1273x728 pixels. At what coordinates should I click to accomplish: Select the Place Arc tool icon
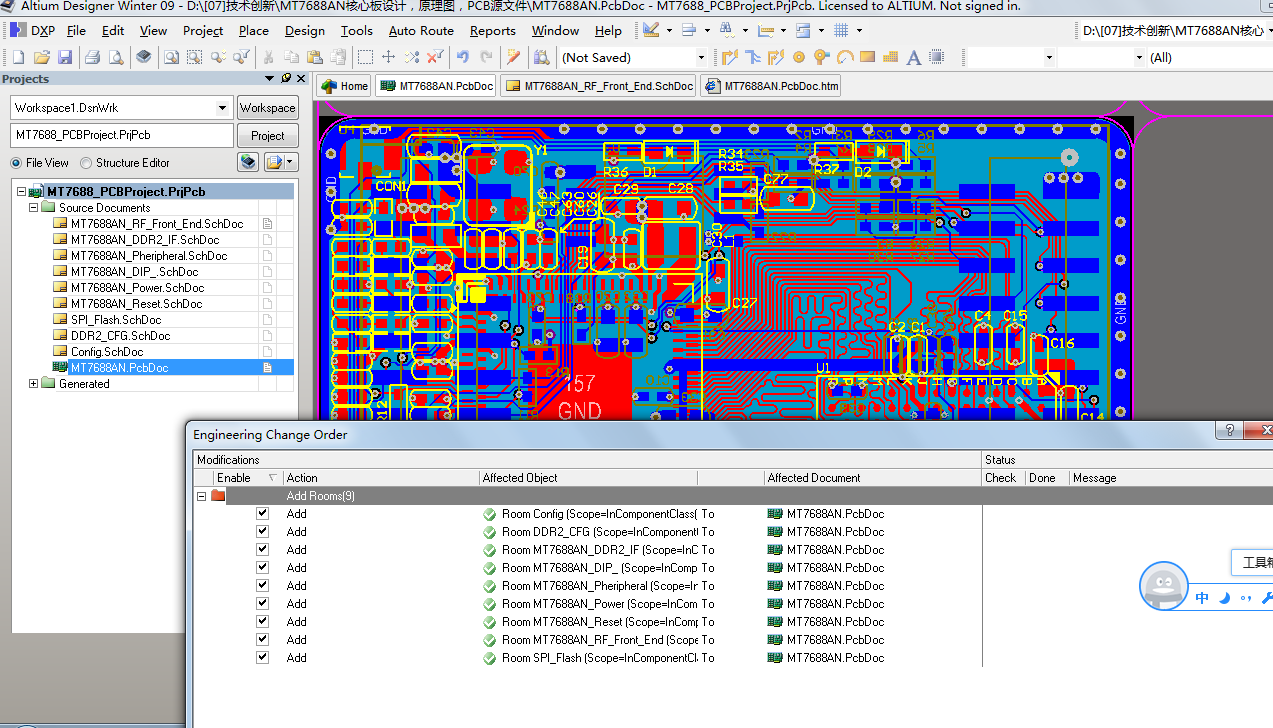tap(845, 57)
